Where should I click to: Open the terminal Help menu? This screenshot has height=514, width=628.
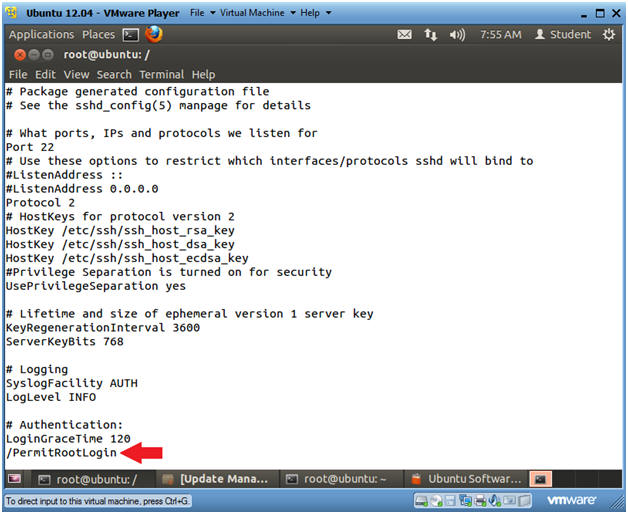[x=203, y=75]
